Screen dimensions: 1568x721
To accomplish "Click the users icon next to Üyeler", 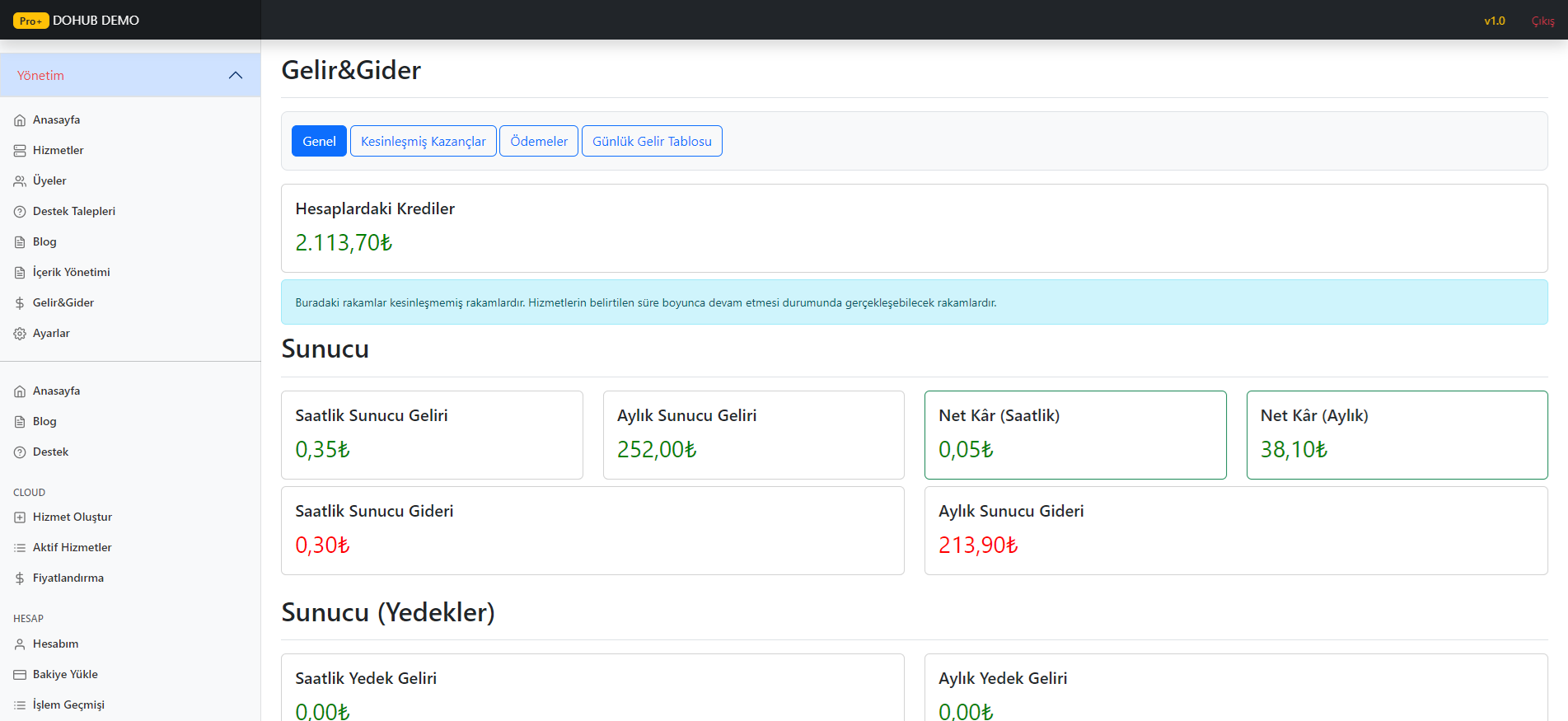I will [x=20, y=181].
